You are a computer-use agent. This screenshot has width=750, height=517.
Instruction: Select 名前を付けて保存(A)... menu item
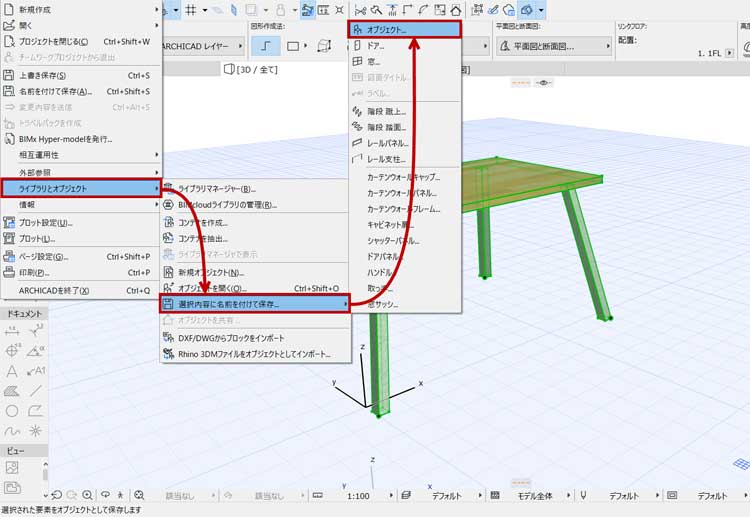pos(82,91)
